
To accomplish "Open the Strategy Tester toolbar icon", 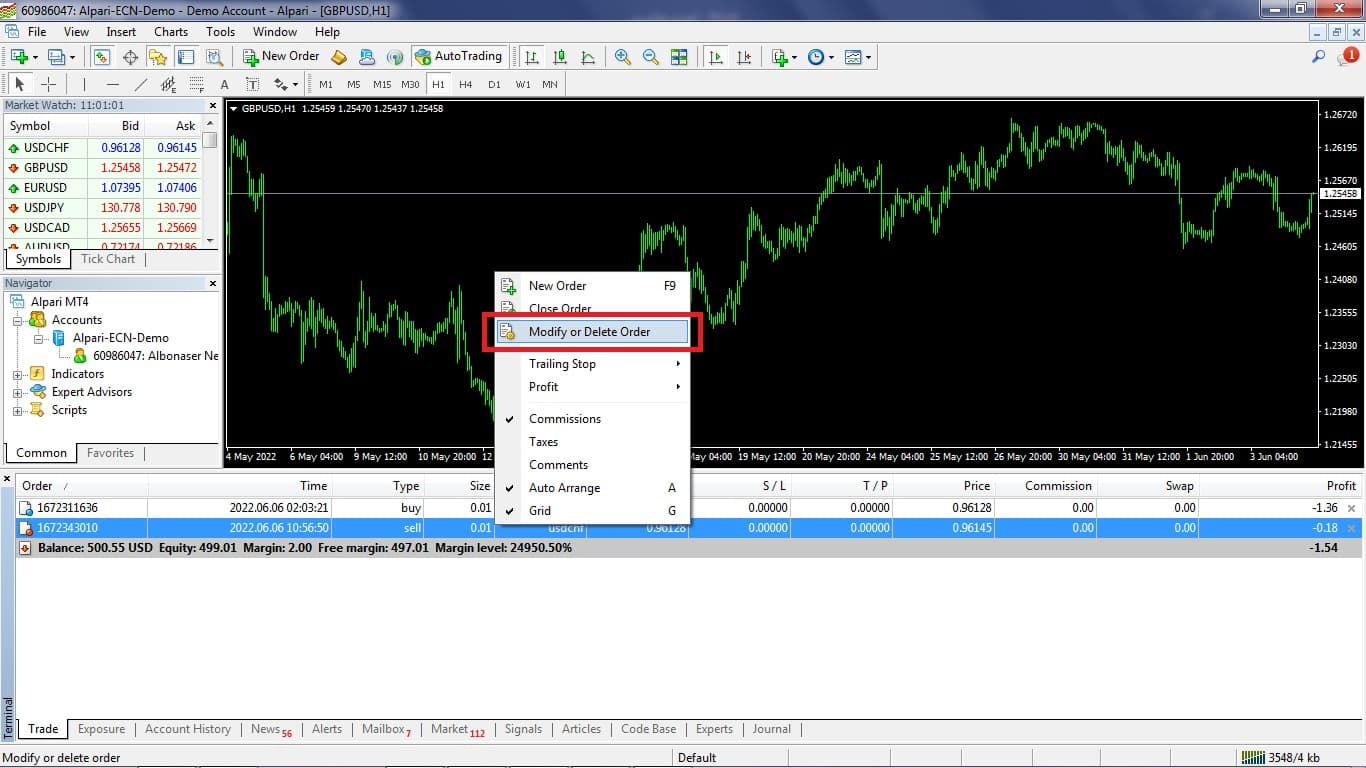I will click(x=215, y=57).
